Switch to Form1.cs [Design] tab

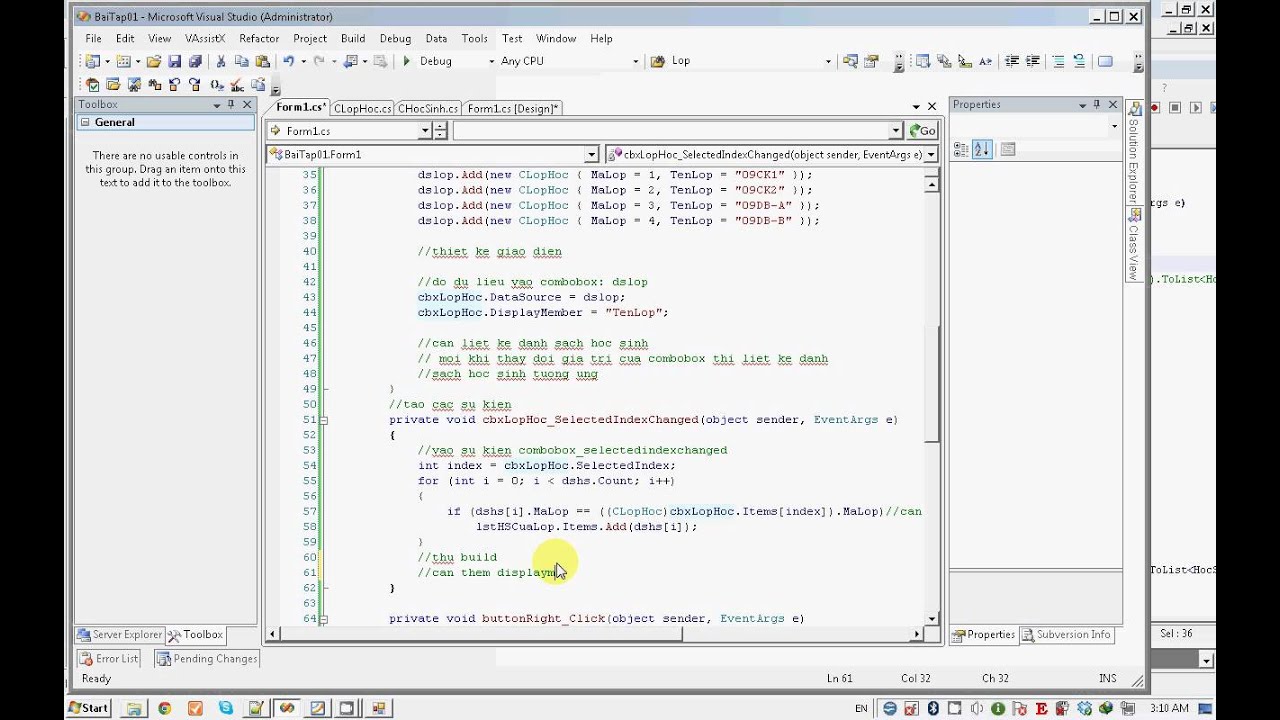click(513, 108)
